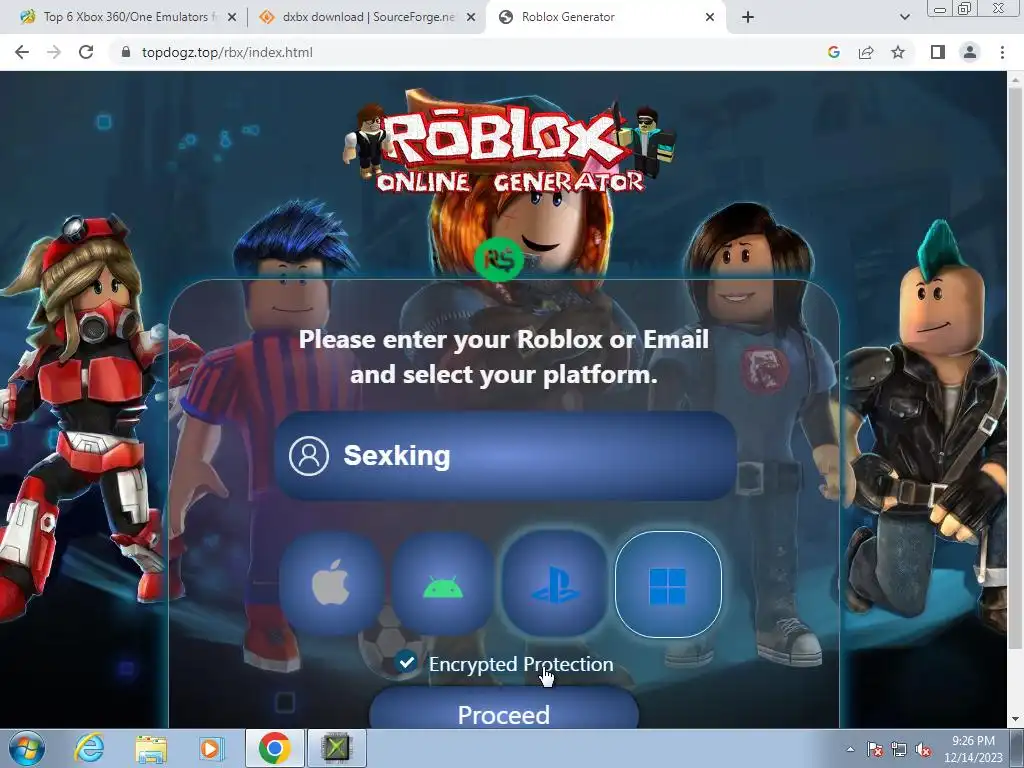The height and width of the screenshot is (768, 1024).
Task: Reload the current page
Action: [86, 52]
